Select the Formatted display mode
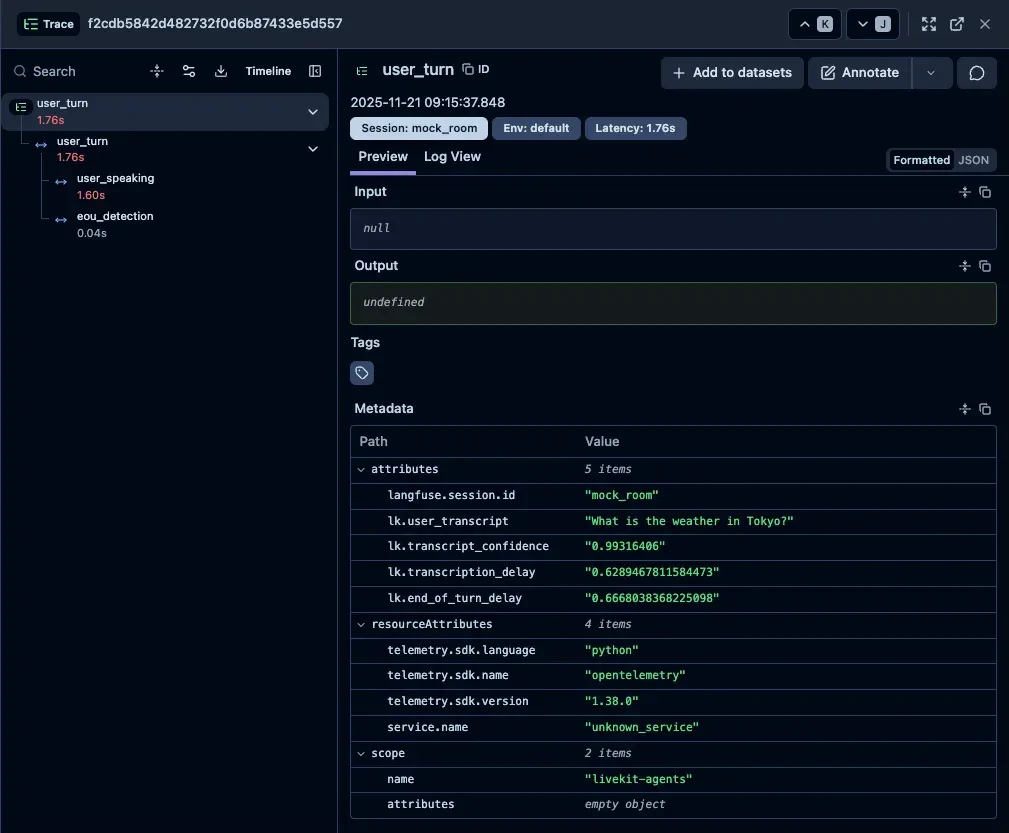 click(921, 160)
